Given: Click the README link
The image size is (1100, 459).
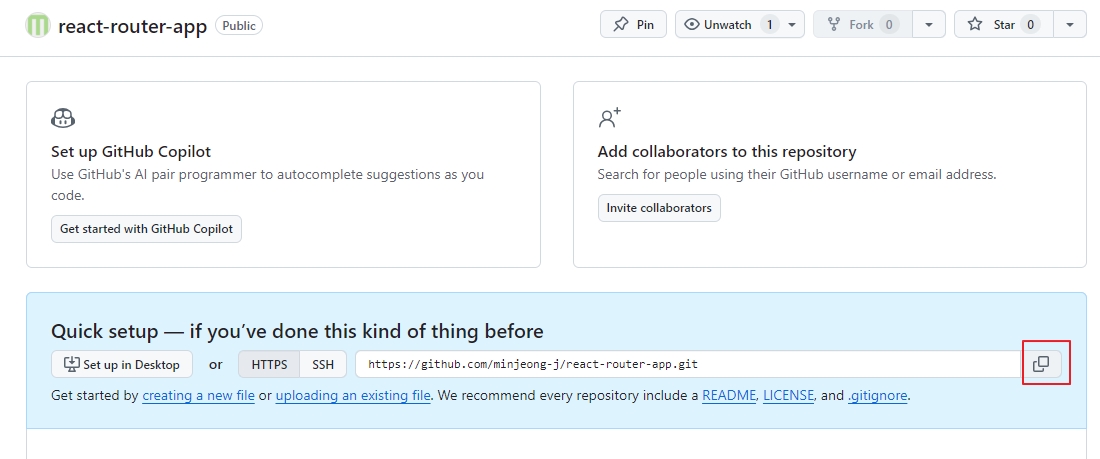Looking at the screenshot, I should pyautogui.click(x=729, y=396).
